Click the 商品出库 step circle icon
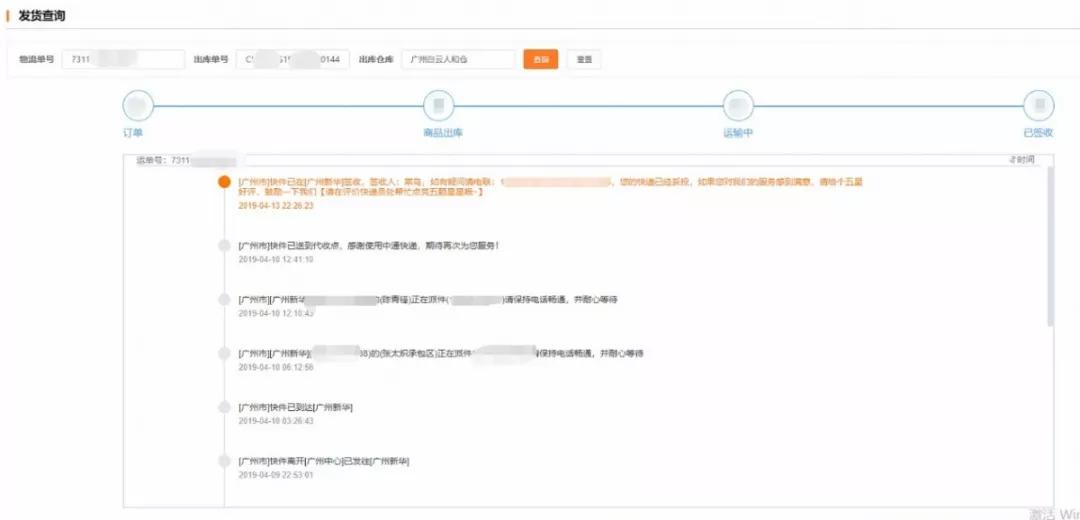 tap(439, 106)
